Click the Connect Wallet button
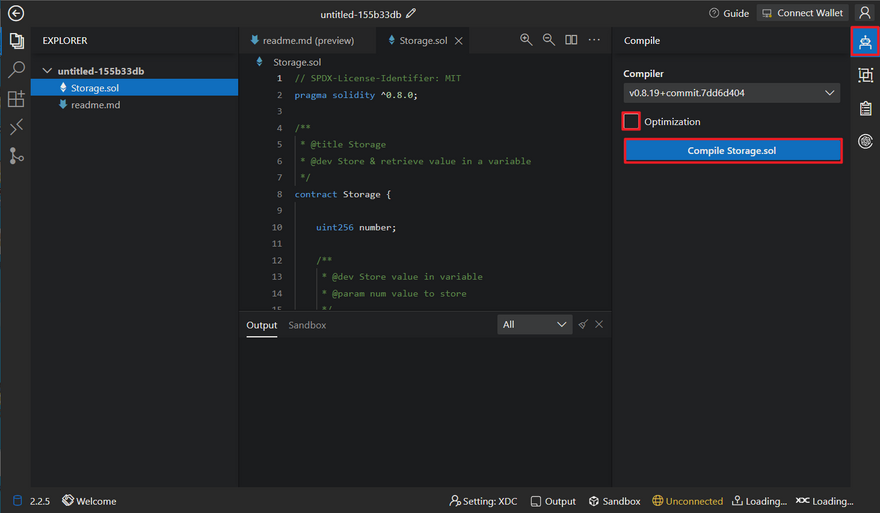The height and width of the screenshot is (513, 880). tap(803, 13)
